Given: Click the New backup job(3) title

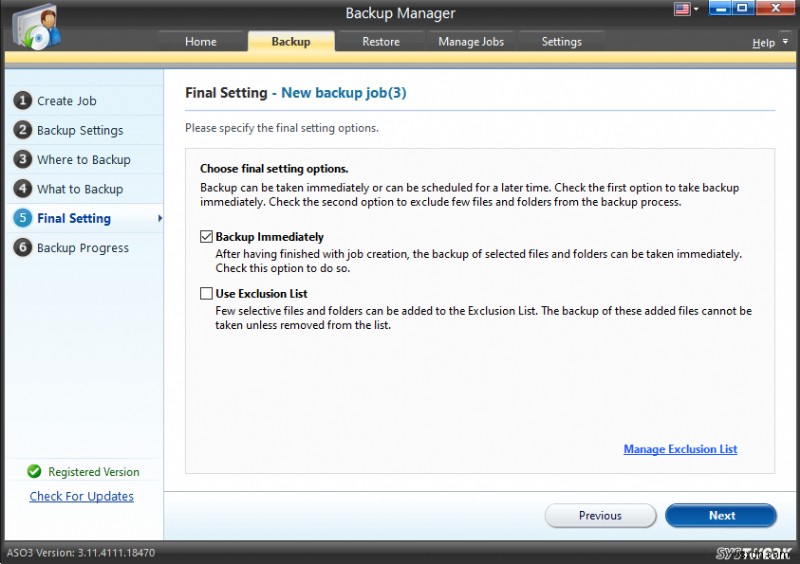Looking at the screenshot, I should [x=344, y=93].
